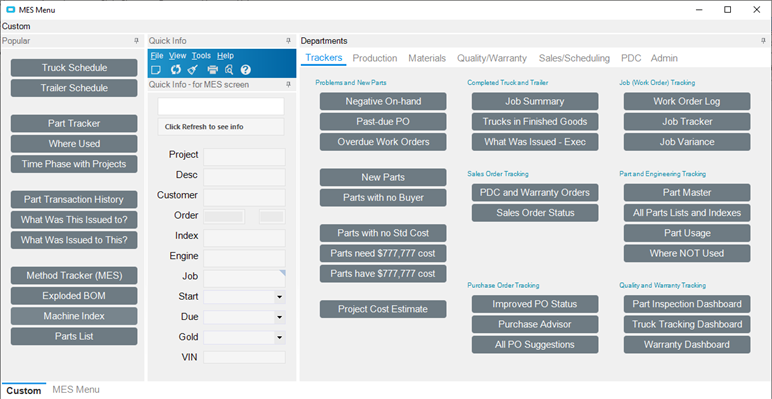Click the Where Used button
772x399 pixels.
click(74, 144)
